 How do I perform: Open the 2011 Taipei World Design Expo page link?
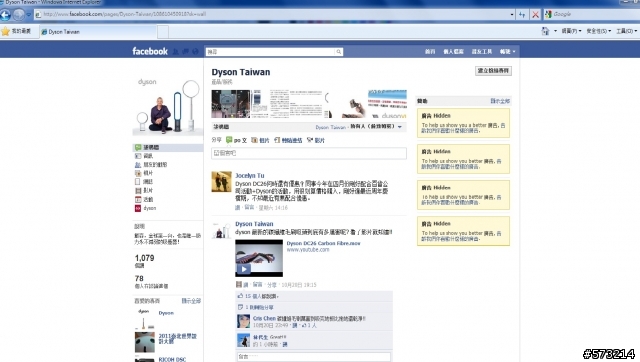178,338
